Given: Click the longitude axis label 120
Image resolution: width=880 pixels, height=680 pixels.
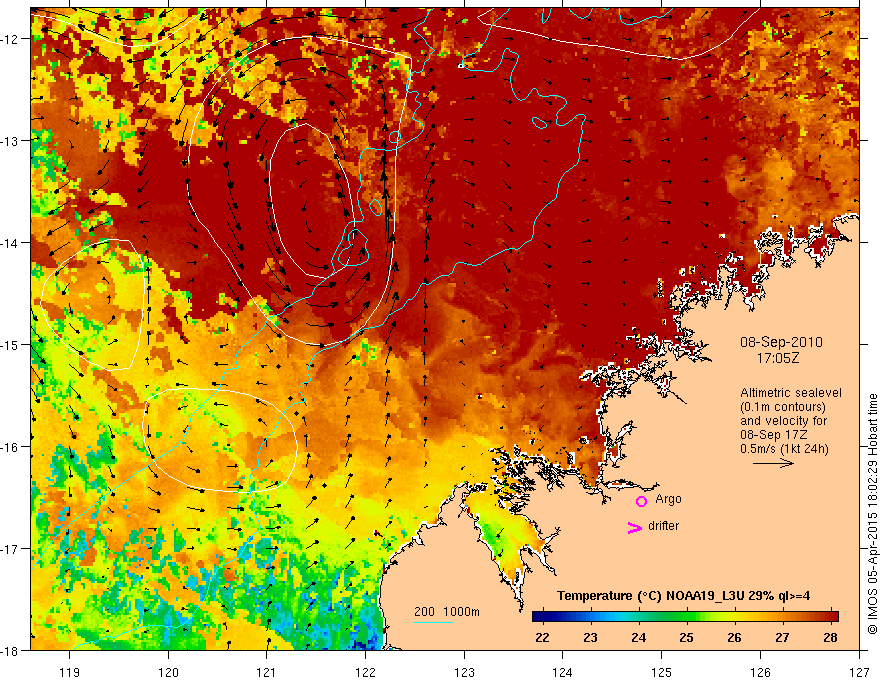Looking at the screenshot, I should point(168,672).
